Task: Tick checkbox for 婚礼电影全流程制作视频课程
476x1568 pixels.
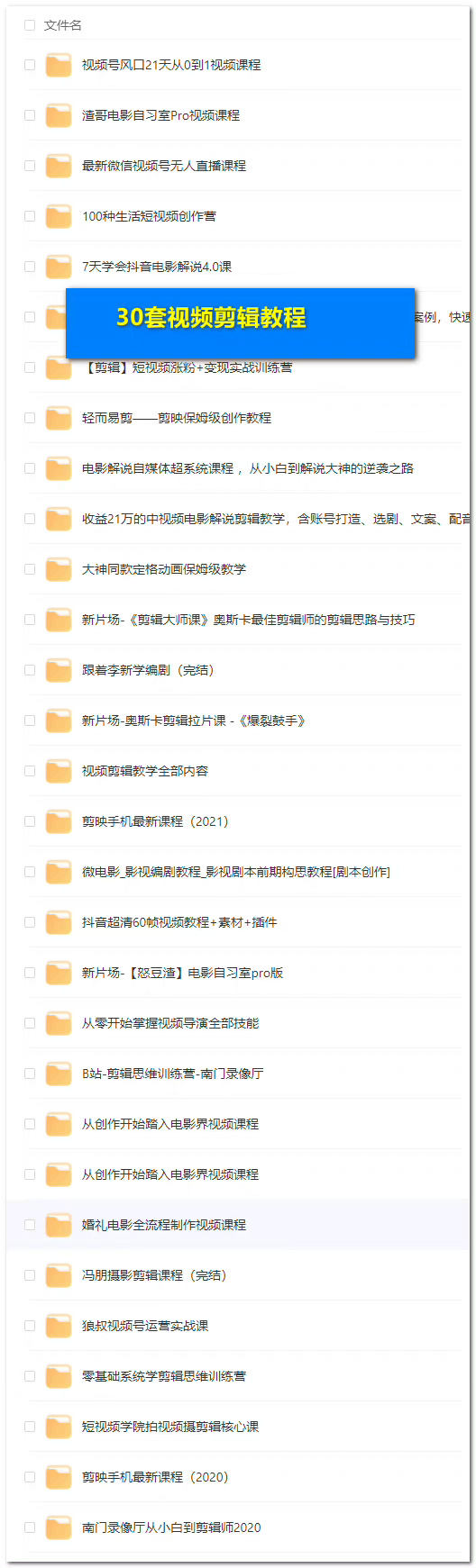Action: [x=30, y=1225]
